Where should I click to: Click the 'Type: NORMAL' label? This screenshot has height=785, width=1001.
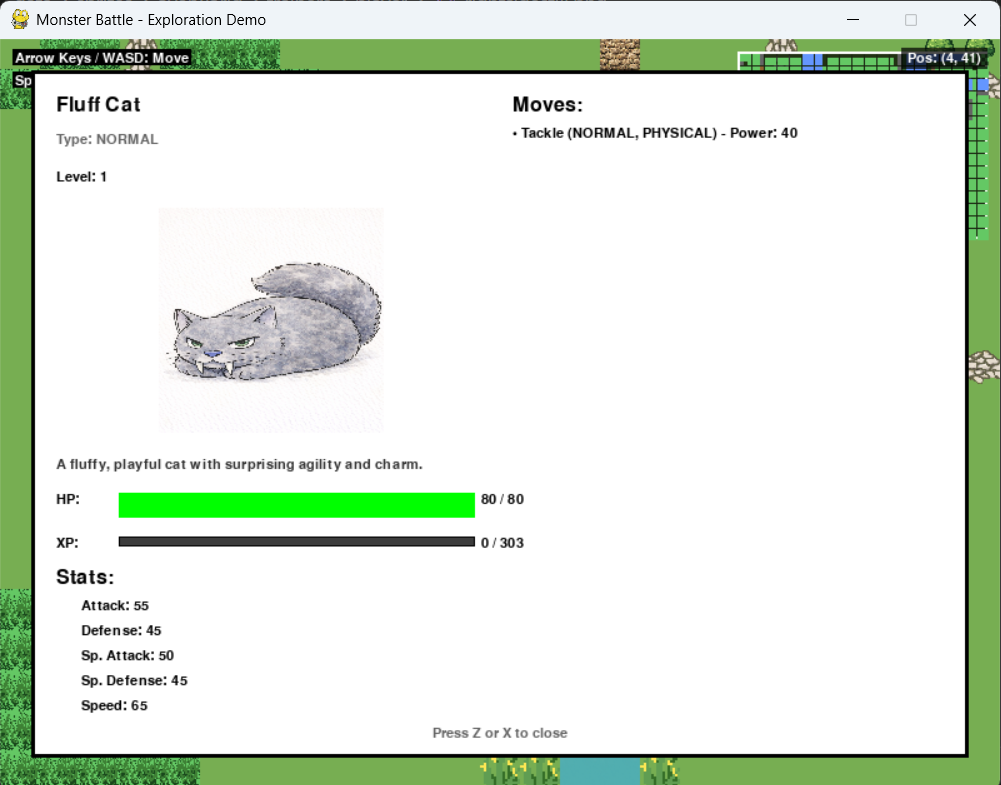click(x=107, y=139)
